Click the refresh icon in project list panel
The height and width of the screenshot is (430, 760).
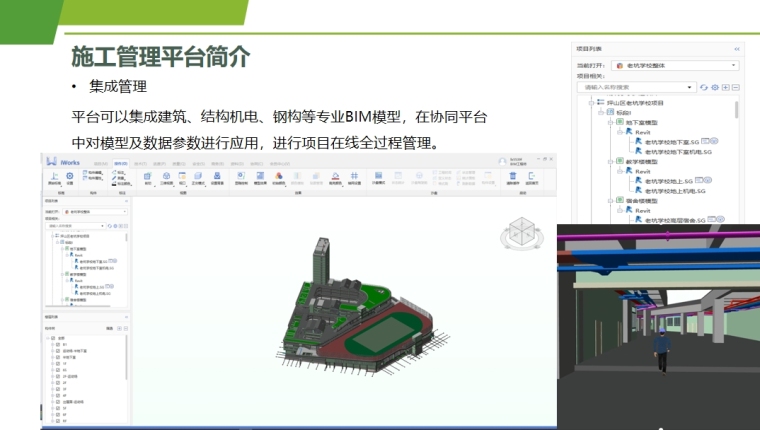pos(703,88)
